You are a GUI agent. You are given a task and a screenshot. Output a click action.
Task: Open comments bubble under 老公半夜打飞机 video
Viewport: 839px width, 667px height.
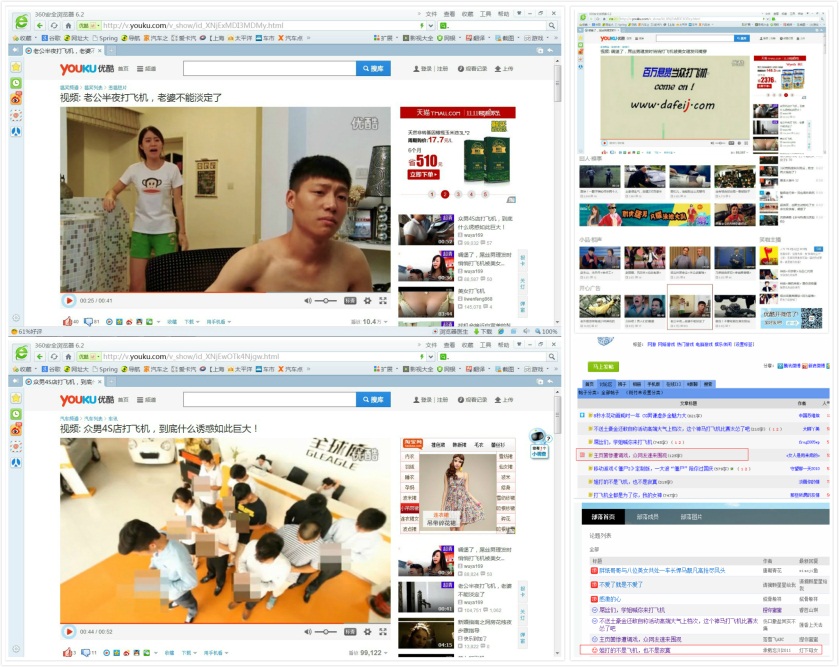coord(87,321)
